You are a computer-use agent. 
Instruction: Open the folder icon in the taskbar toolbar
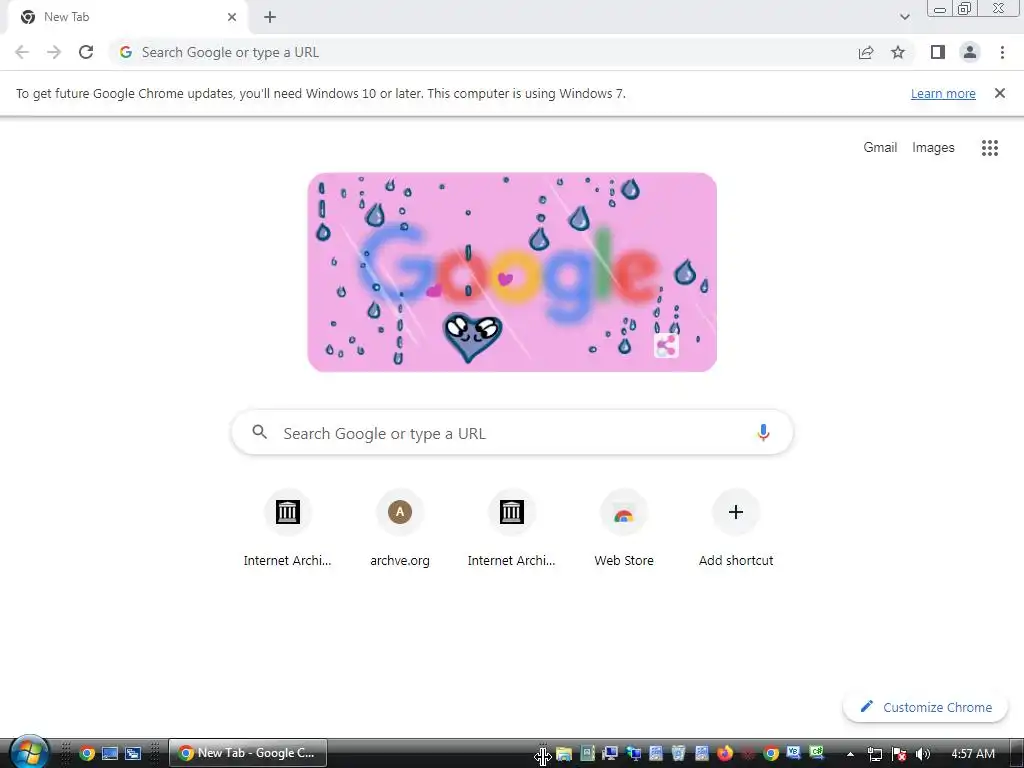coord(564,753)
